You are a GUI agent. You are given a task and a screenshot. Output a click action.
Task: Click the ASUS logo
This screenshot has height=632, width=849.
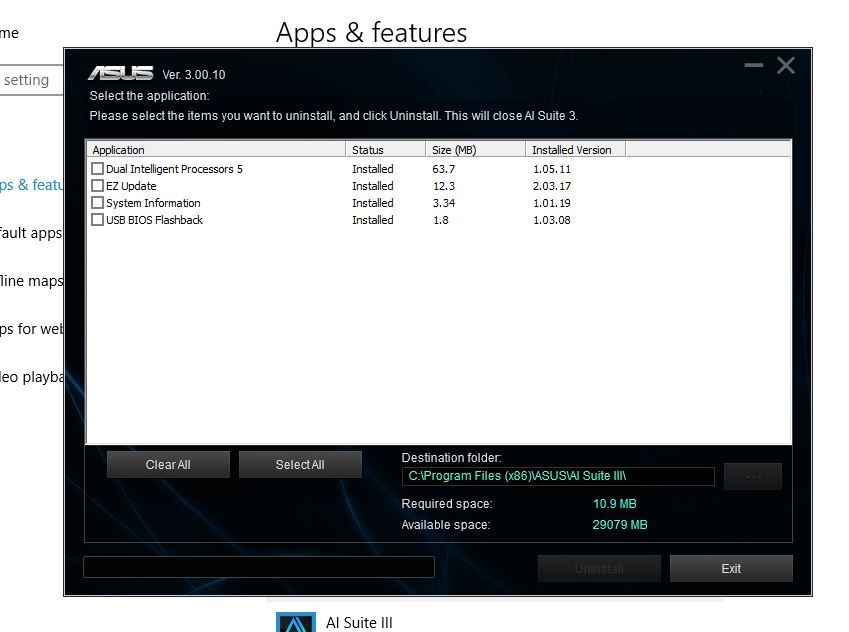click(121, 73)
